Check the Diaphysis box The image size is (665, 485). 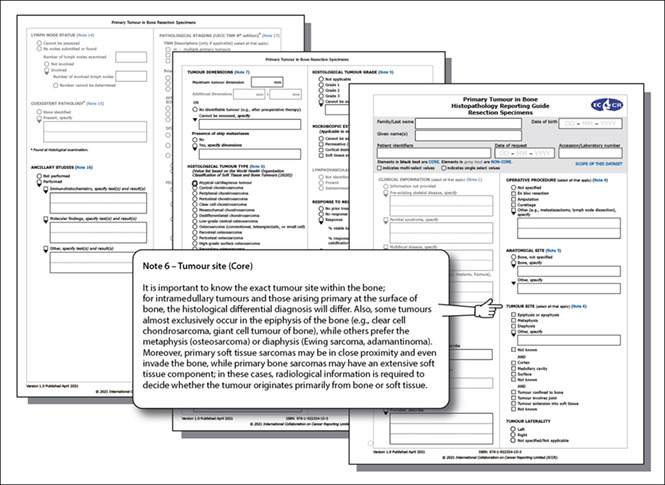click(x=513, y=326)
